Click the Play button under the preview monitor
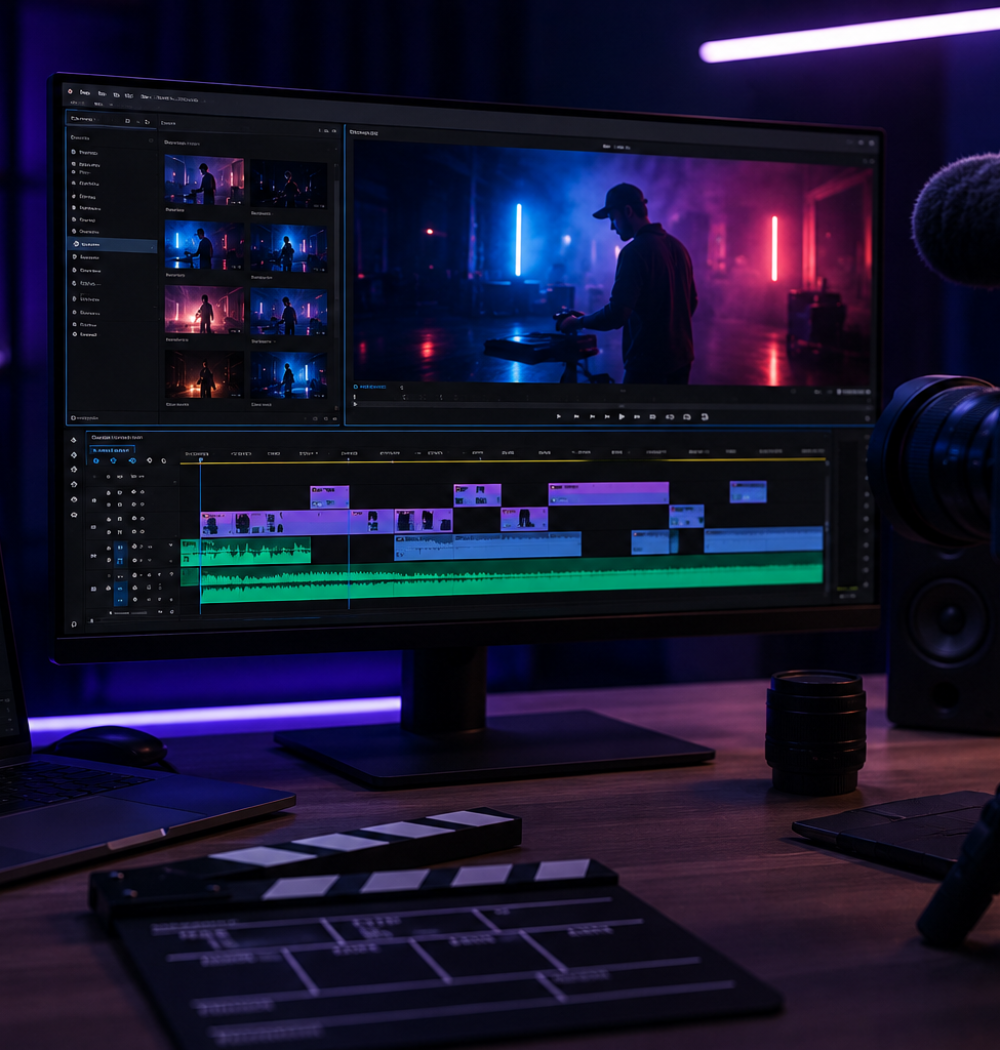The height and width of the screenshot is (1050, 1000). pyautogui.click(x=622, y=417)
